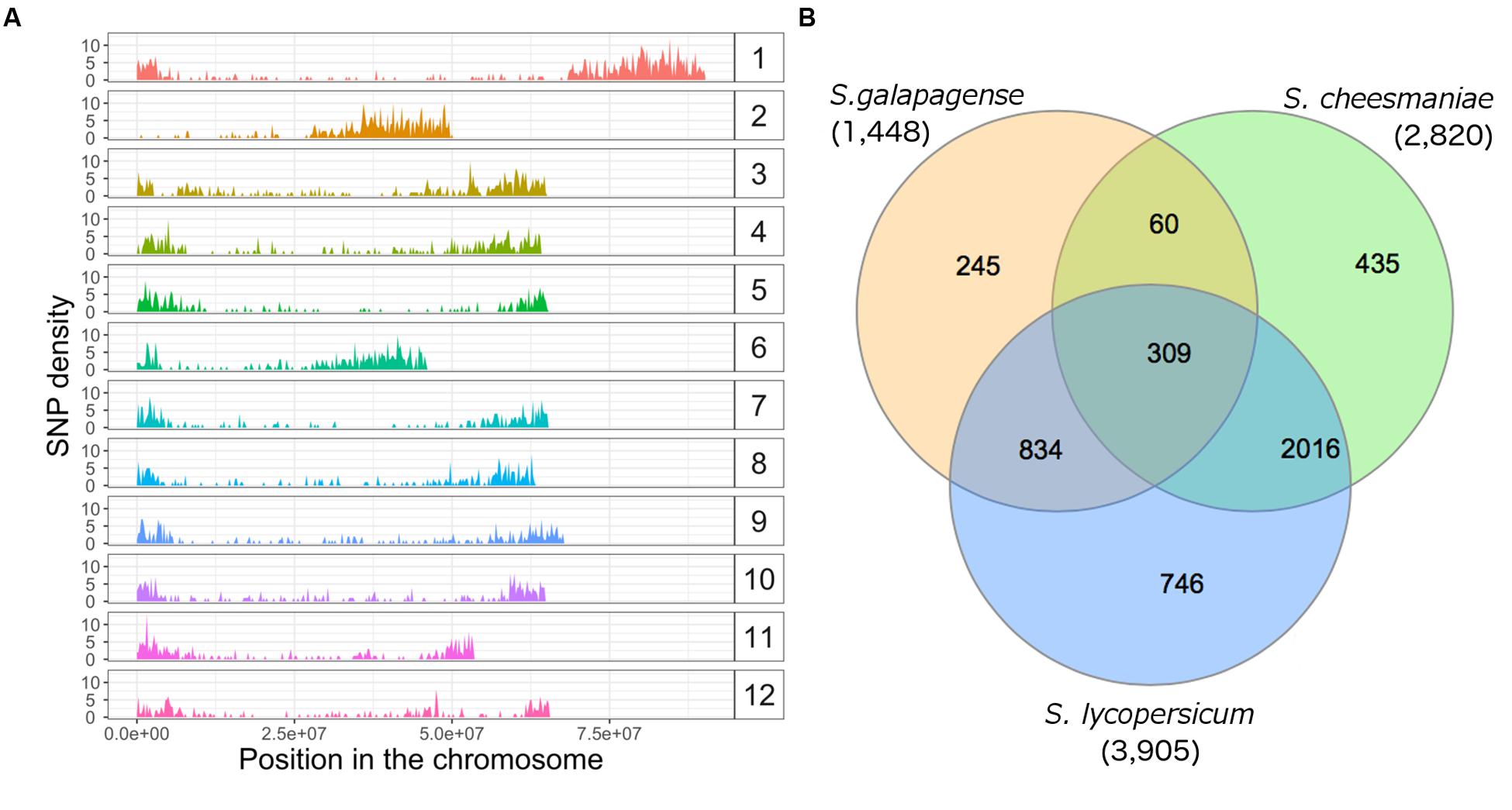The height and width of the screenshot is (810, 1512).
Task: Select chromosome strip label '4'
Action: coord(758,232)
